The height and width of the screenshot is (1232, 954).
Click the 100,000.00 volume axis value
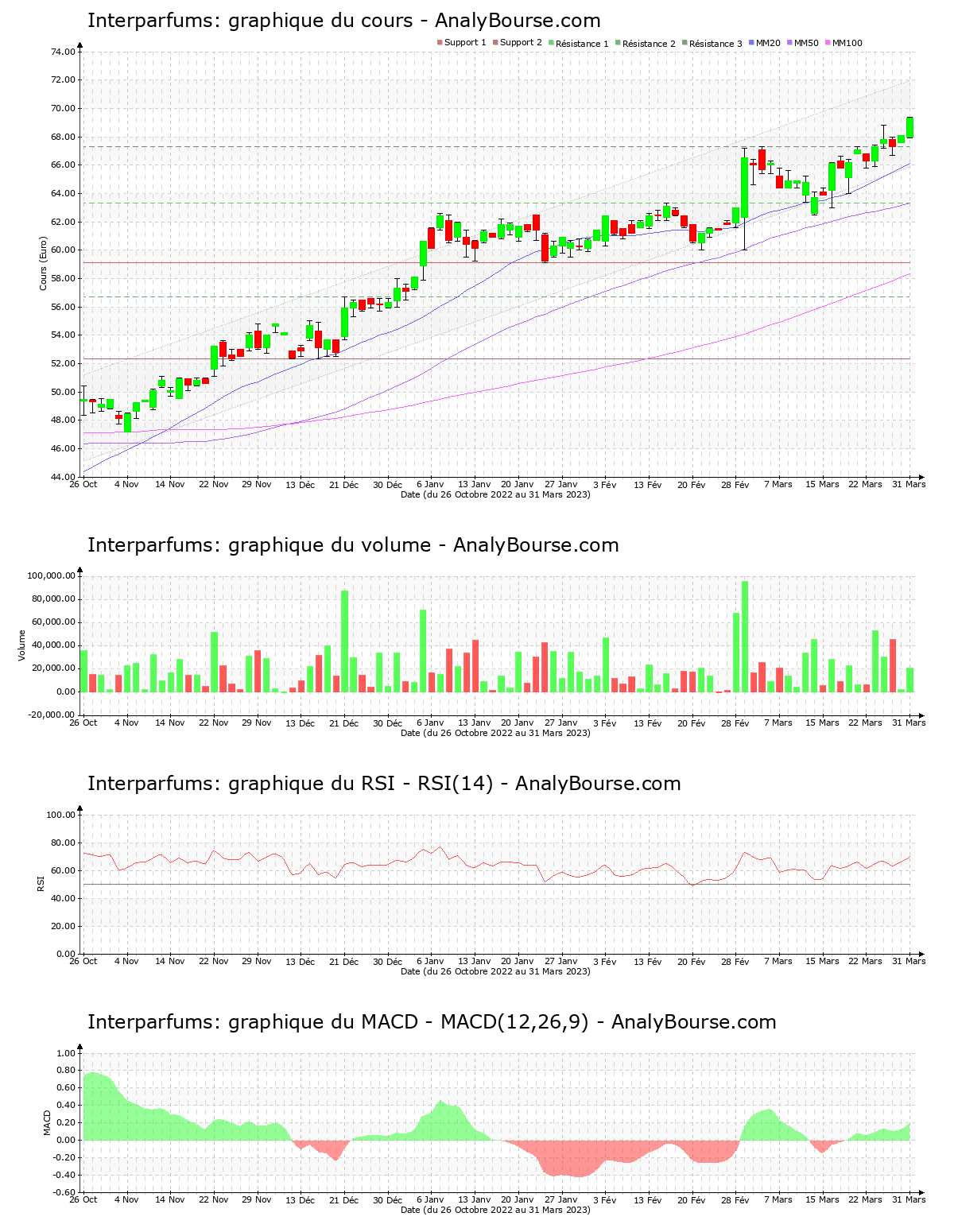coord(52,575)
